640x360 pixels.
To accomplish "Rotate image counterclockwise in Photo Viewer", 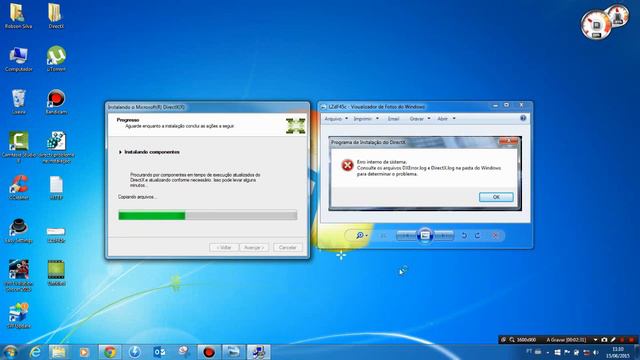I will 464,236.
